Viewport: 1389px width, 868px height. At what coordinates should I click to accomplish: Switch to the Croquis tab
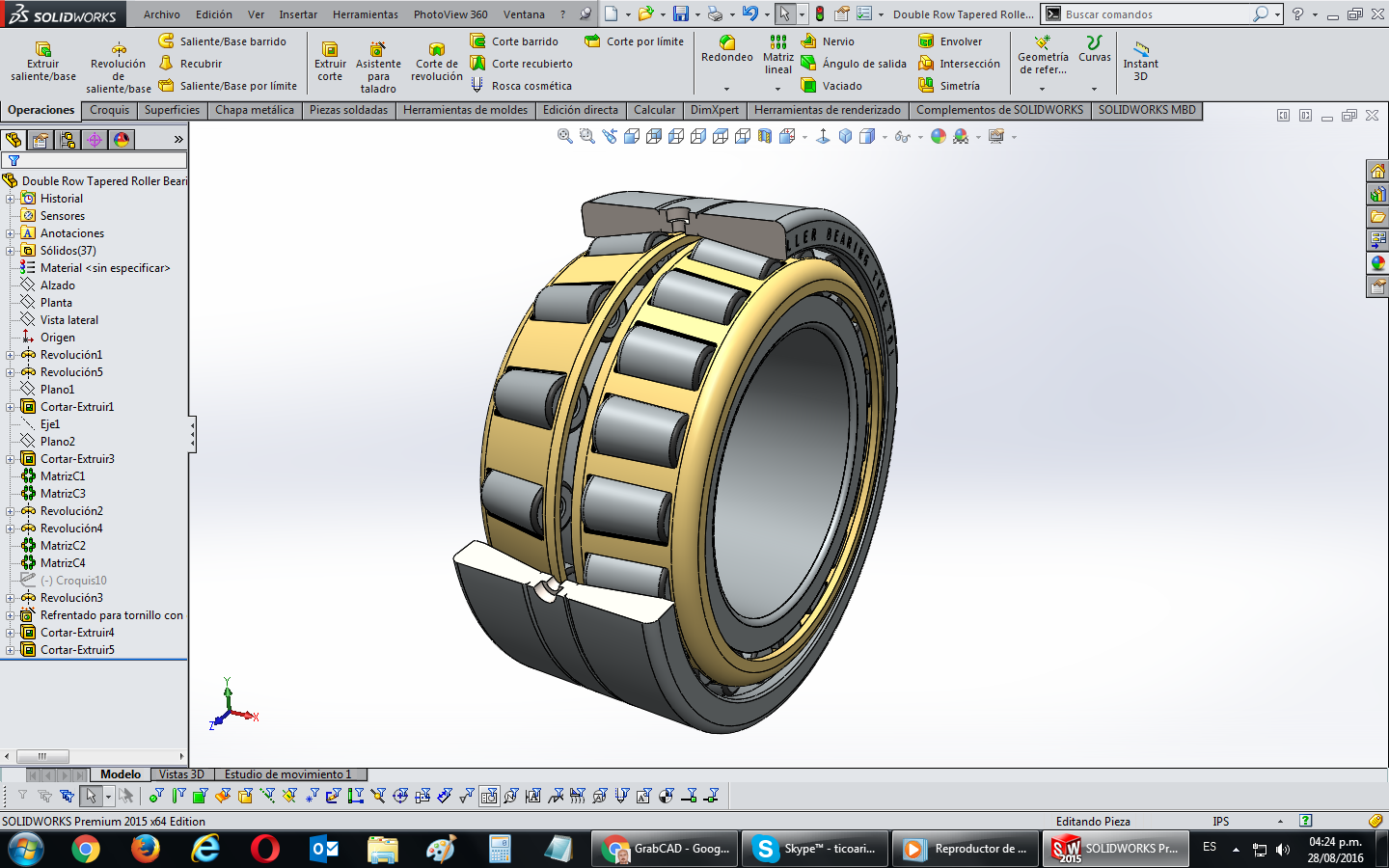(x=109, y=110)
